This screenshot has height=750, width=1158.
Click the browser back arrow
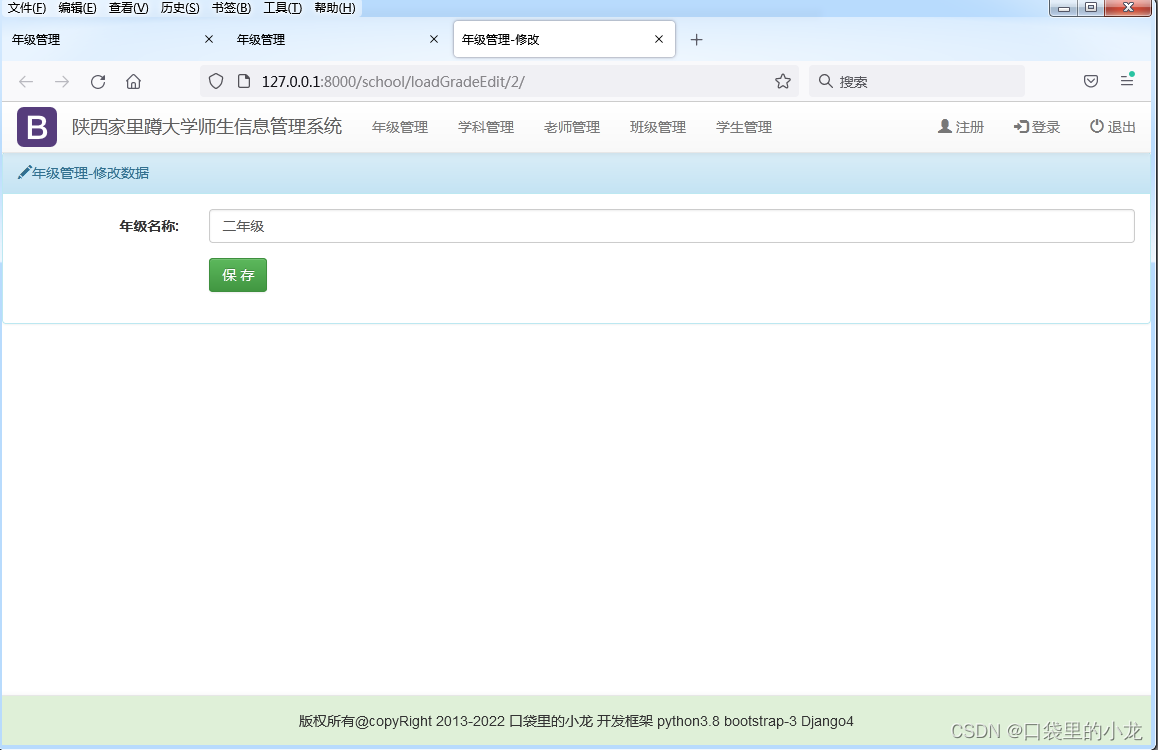(26, 81)
